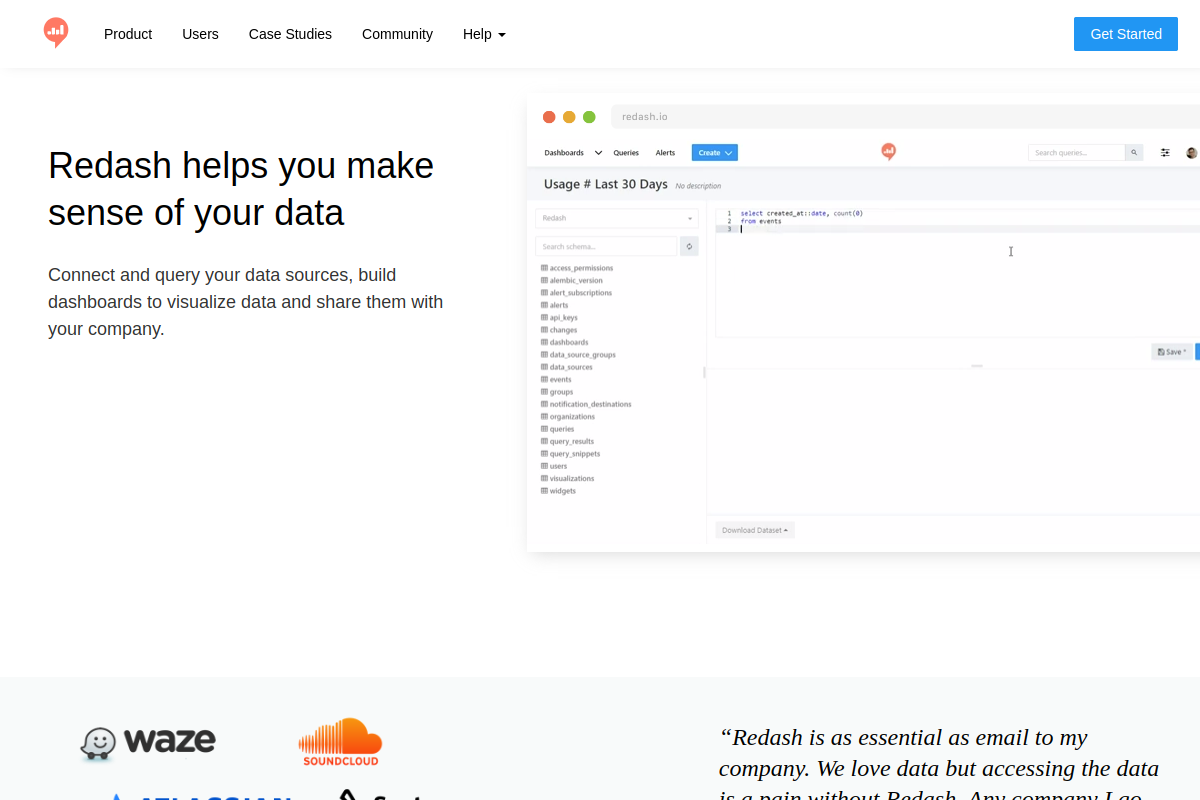1200x800 pixels.
Task: Open the blue Create dropdown in demo
Action: click(715, 153)
